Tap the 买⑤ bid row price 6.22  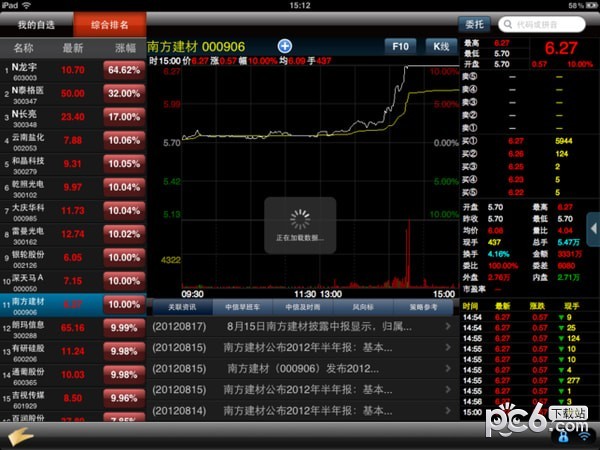tap(515, 192)
